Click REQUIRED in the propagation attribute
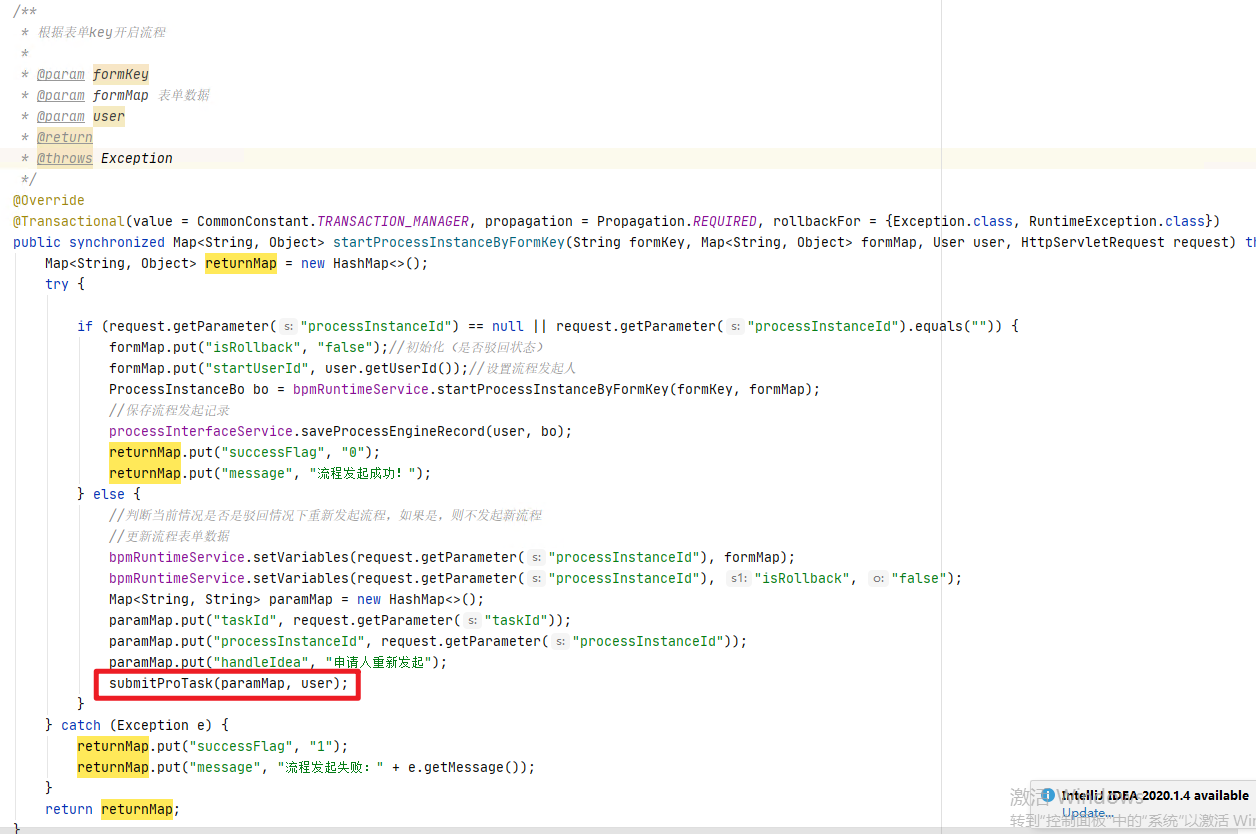This screenshot has width=1256, height=834. click(x=725, y=221)
